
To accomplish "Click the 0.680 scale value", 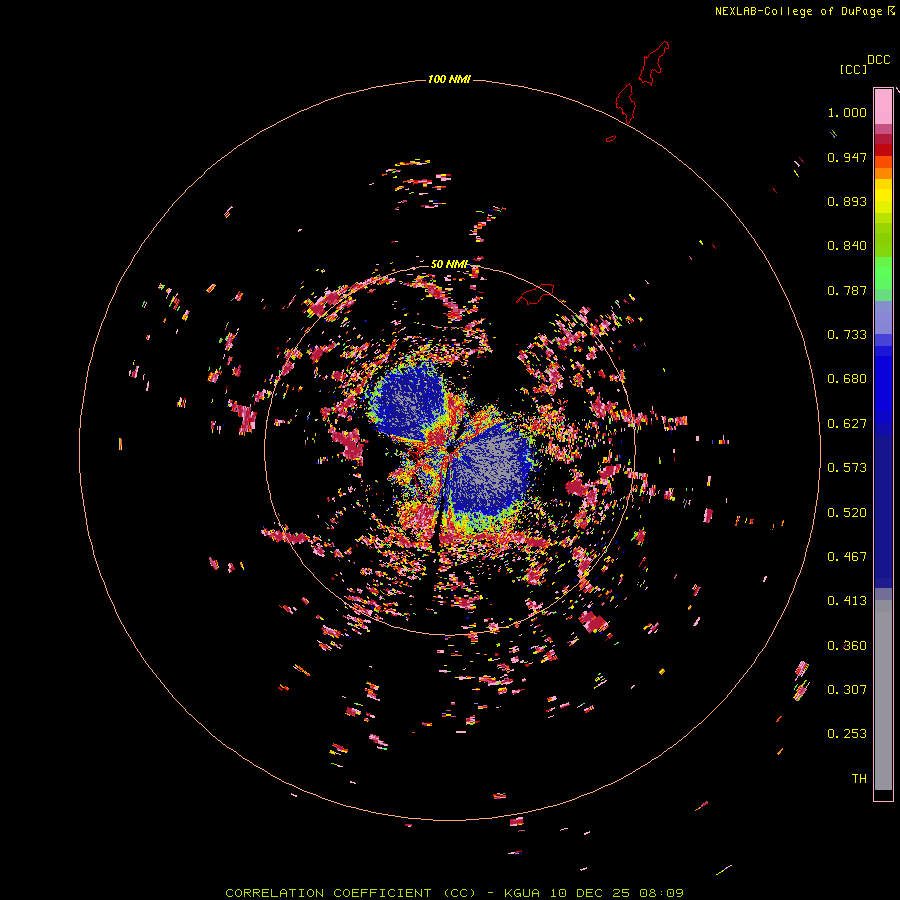I will pyautogui.click(x=847, y=379).
